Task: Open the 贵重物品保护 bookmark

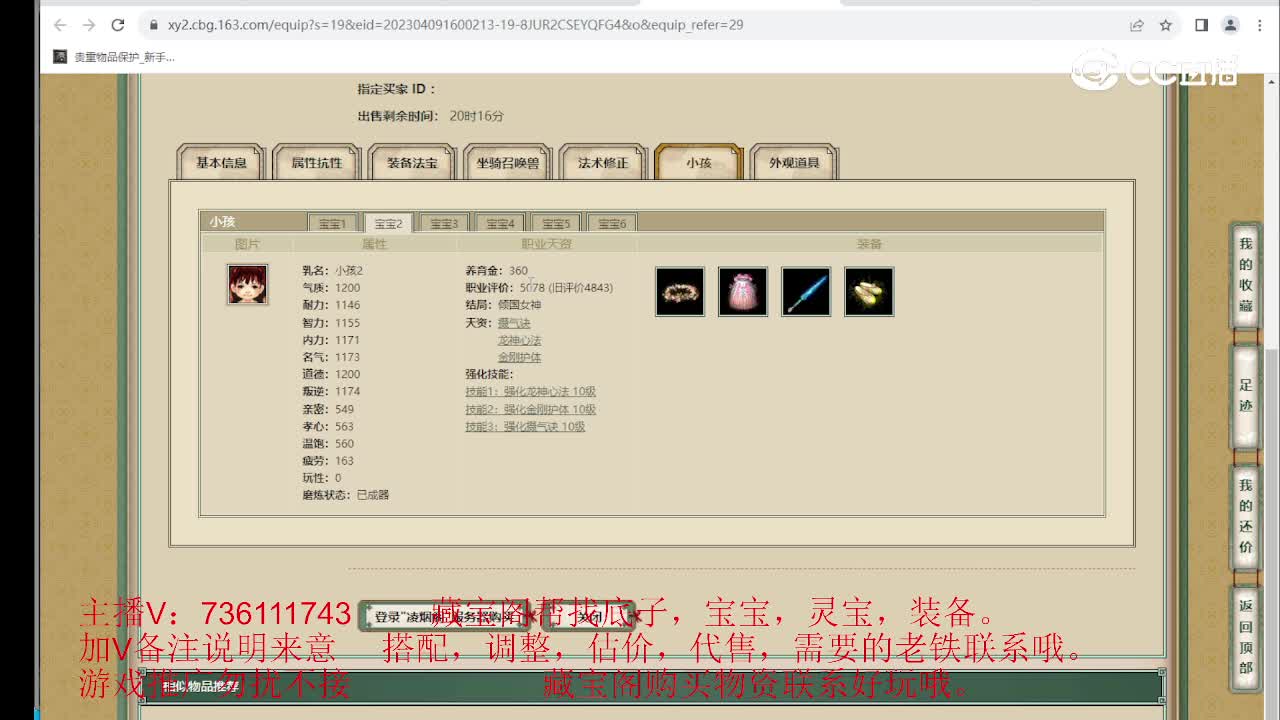Action: tap(115, 57)
